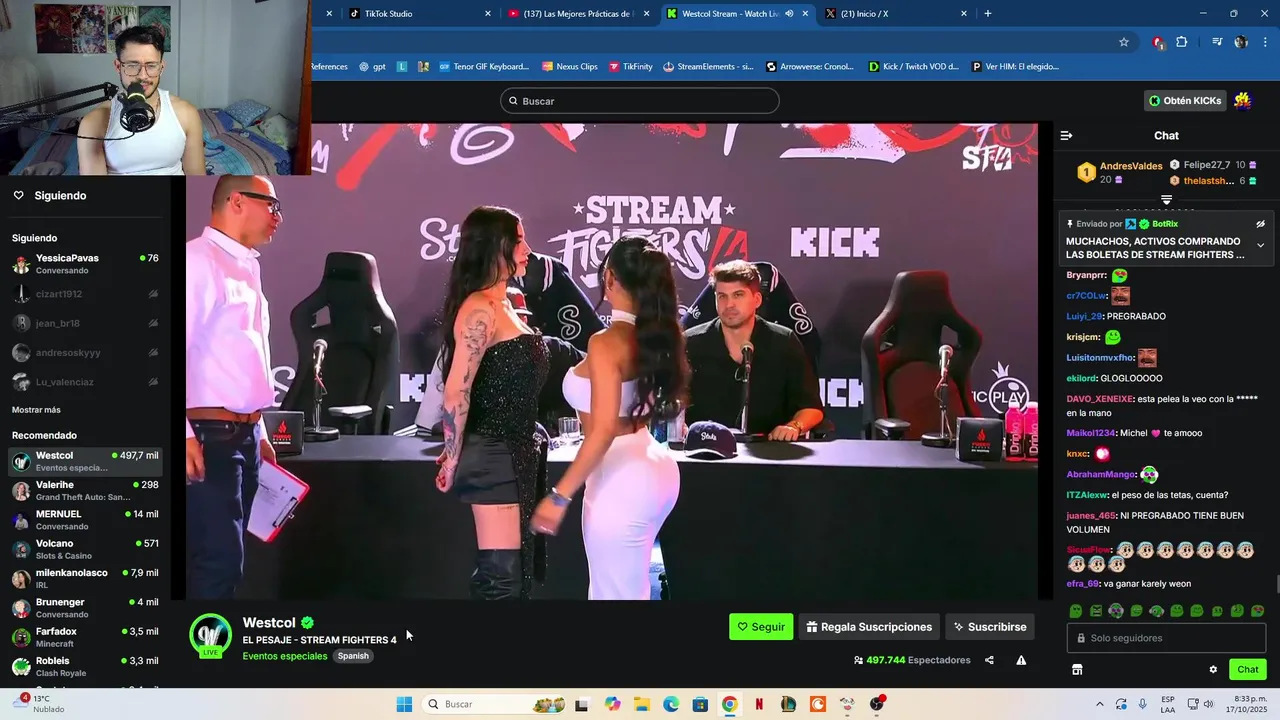
Task: Open Farfadox Minecraft channel
Action: (85, 637)
